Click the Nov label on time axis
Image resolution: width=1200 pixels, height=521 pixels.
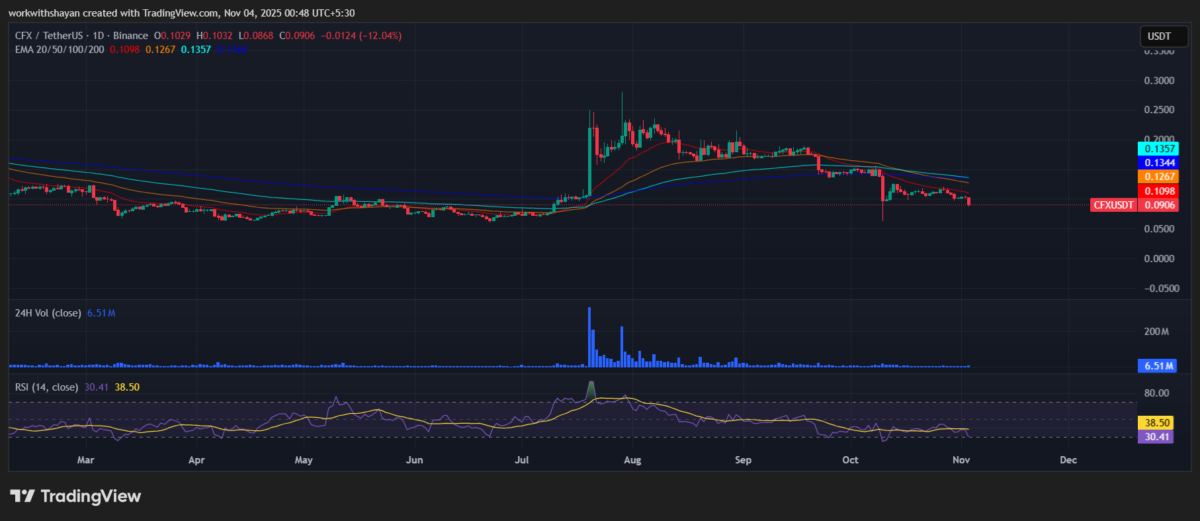click(x=960, y=461)
